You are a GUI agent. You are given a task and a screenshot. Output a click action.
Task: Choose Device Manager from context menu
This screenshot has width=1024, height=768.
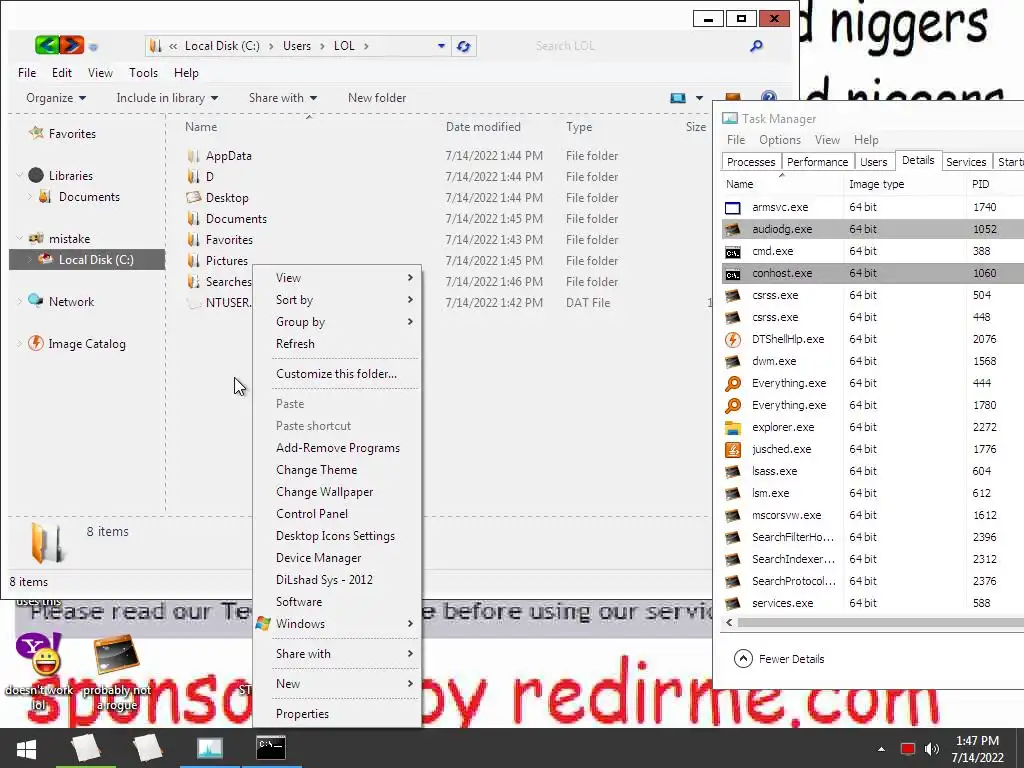[337, 558]
